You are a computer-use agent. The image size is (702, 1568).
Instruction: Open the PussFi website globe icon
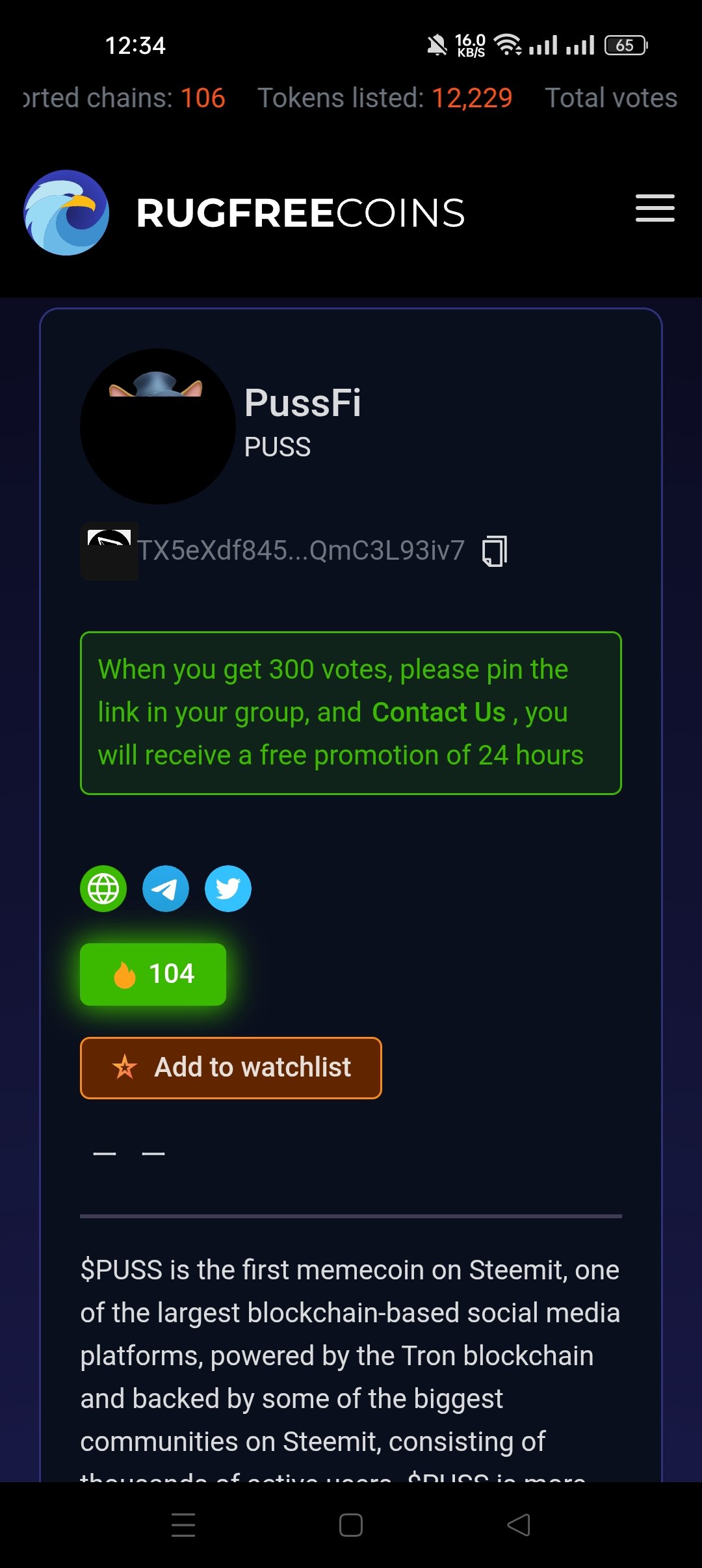tap(103, 889)
